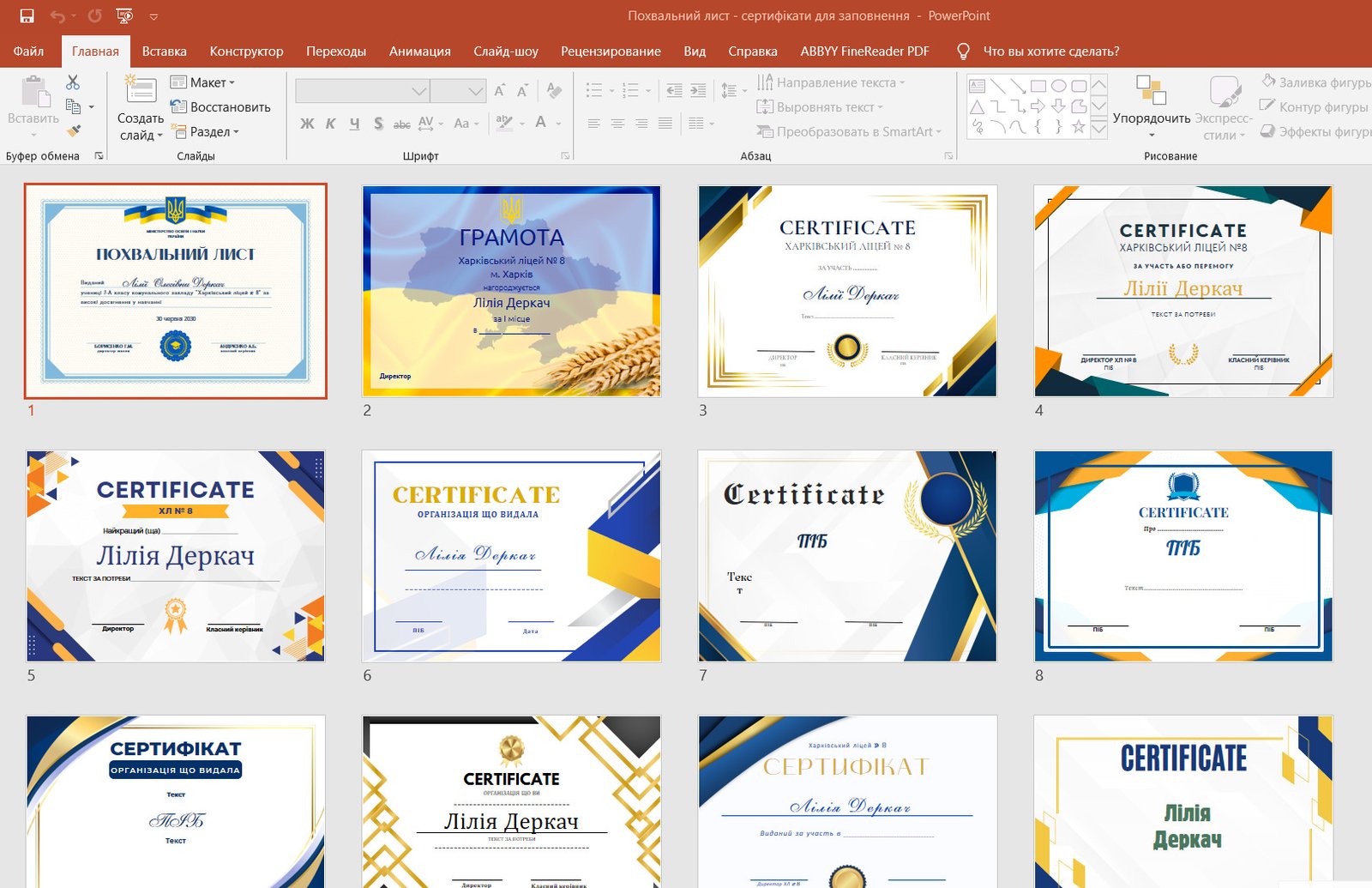Viewport: 1372px width, 888px height.
Task: Select the rectangle shape in the shapes gallery
Action: click(x=1038, y=86)
